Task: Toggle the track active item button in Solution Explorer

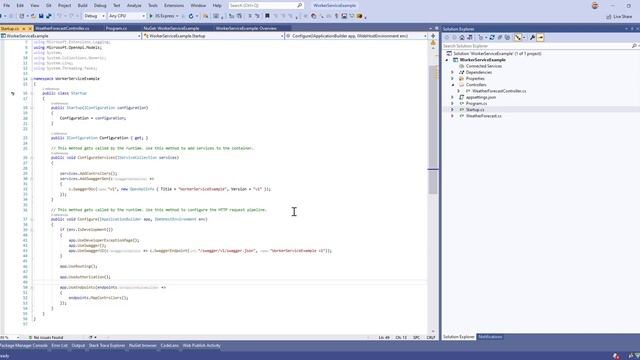Action: coord(518,38)
